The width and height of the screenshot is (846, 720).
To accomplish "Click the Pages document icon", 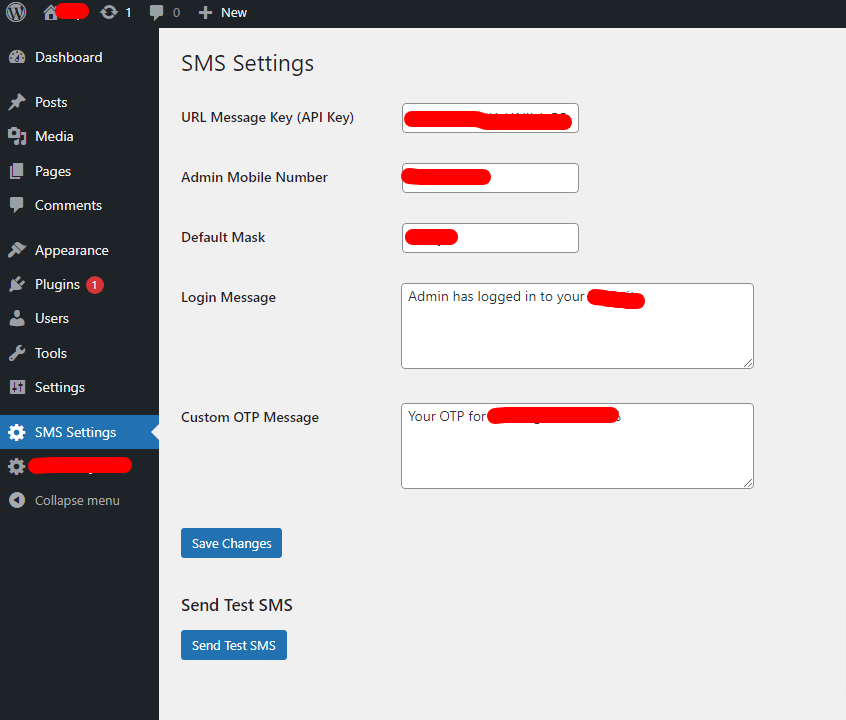I will tap(17, 171).
